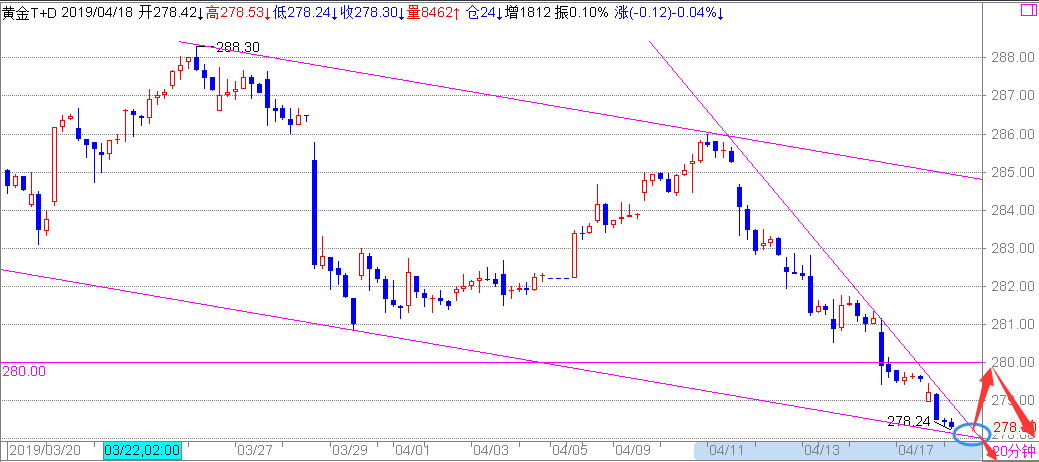Click the 280.00 price axis label on right
This screenshot has width=1039, height=462.
tap(1011, 363)
